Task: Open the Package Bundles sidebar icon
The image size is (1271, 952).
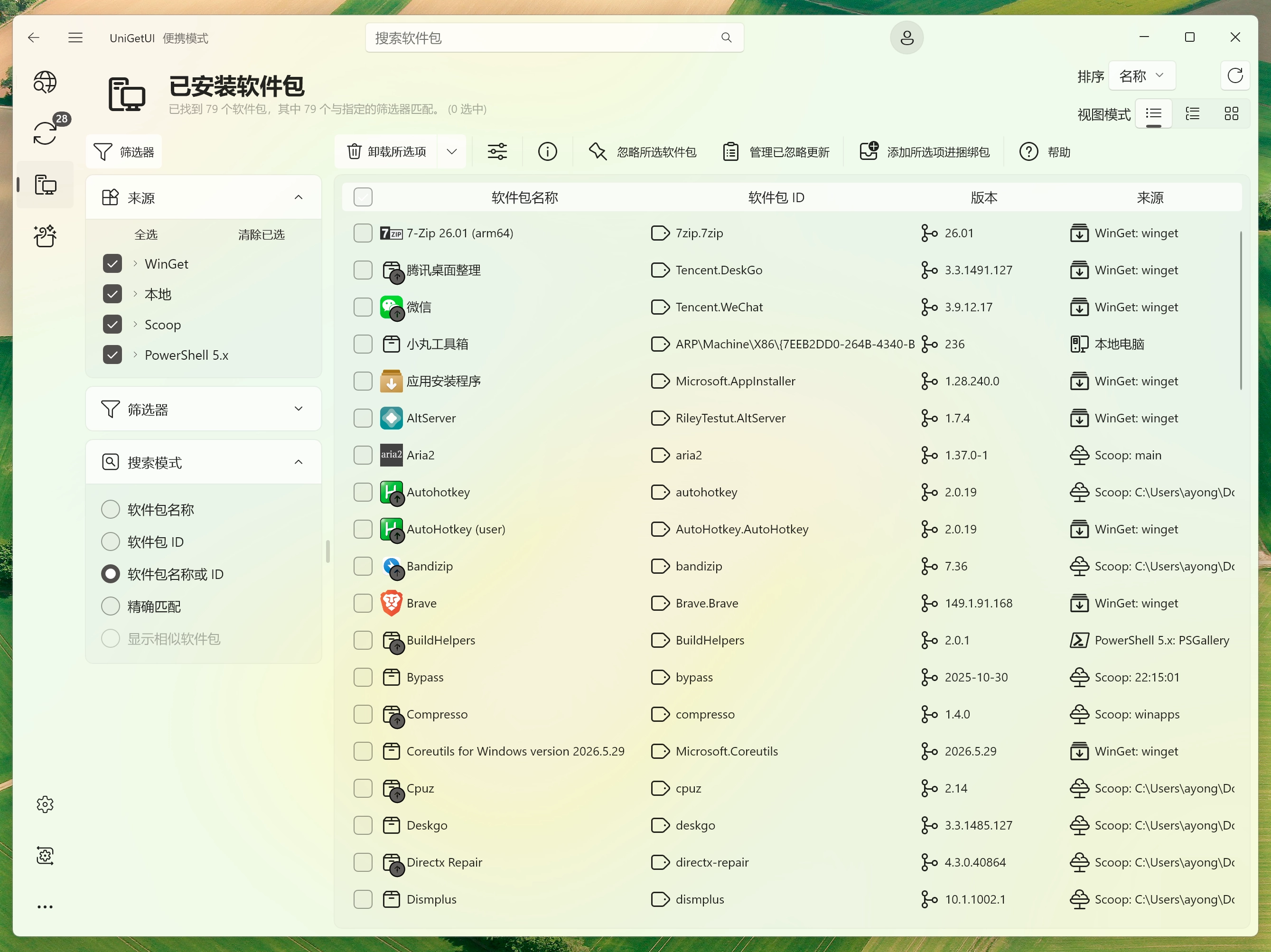Action: point(45,235)
